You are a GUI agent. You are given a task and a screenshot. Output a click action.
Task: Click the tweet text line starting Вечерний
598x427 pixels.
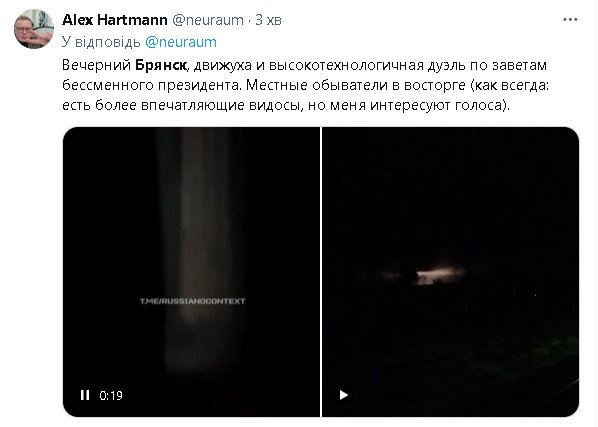304,65
